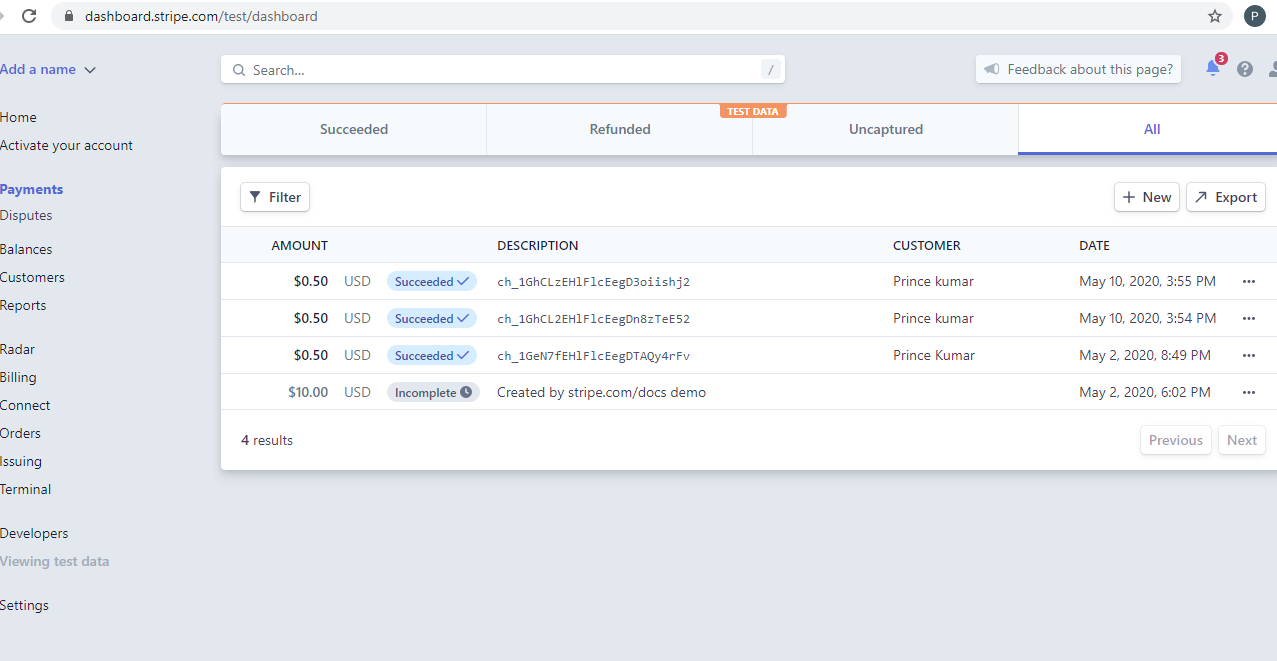
Task: Switch to the Refunded tab
Action: [620, 129]
